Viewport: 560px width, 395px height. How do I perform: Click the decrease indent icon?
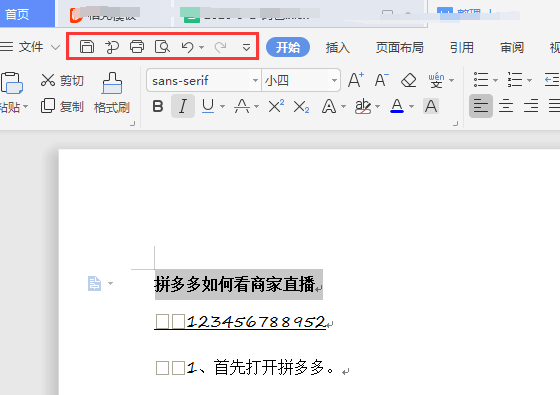pyautogui.click(x=552, y=80)
